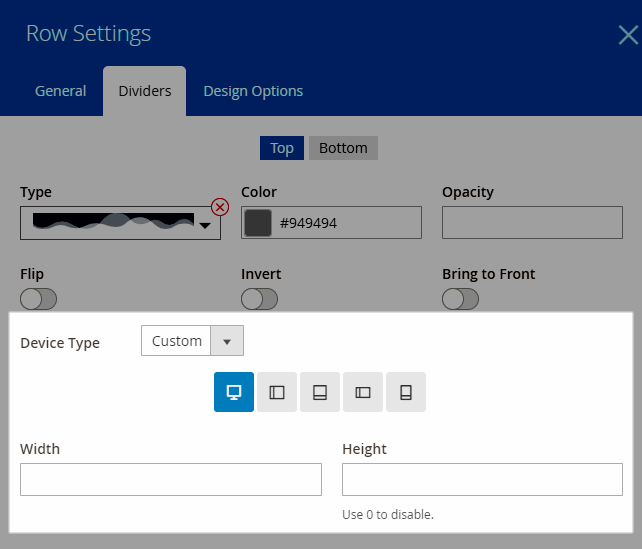Viewport: 642px width, 549px height.
Task: Open the Device Type Custom dropdown
Action: click(192, 341)
